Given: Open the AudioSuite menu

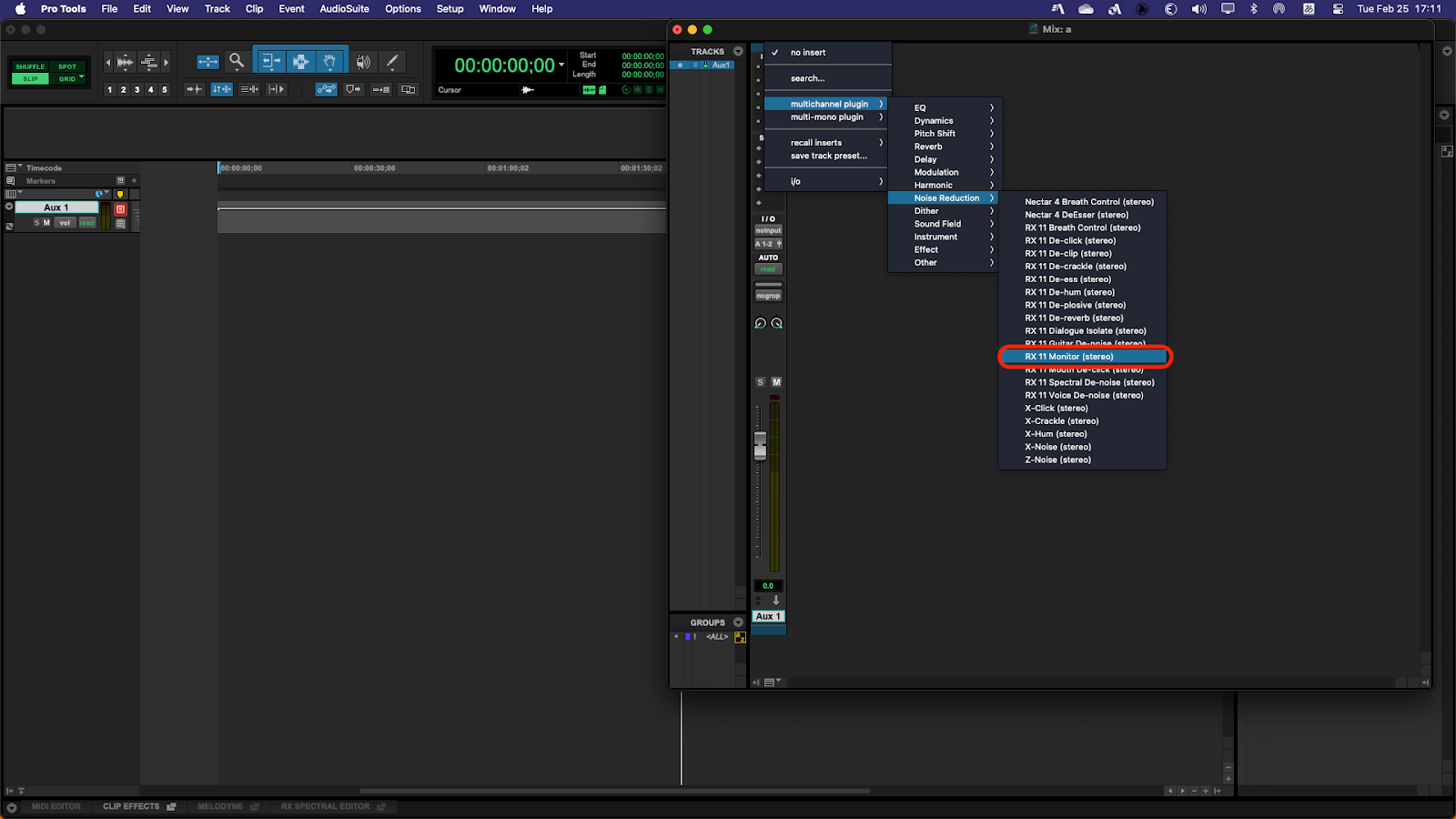Looking at the screenshot, I should (344, 9).
